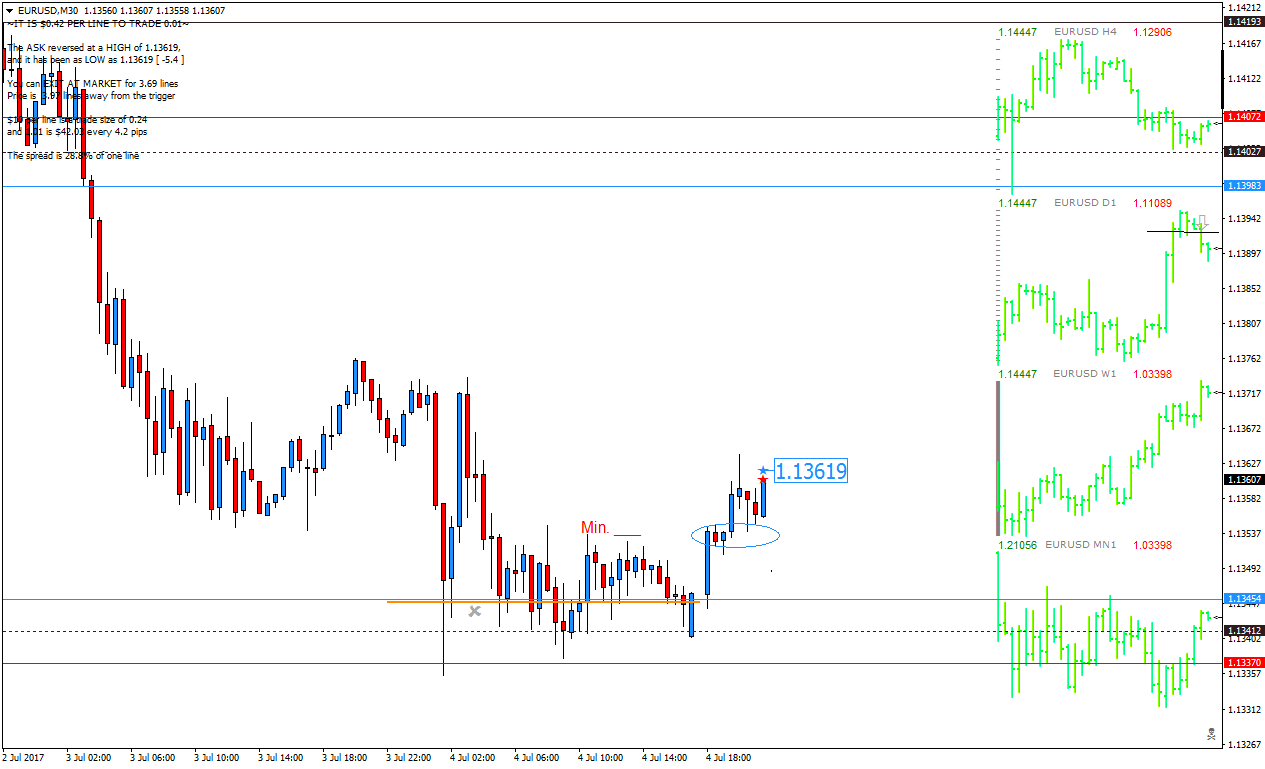Click the EURUSD MN1 mini chart label
The height and width of the screenshot is (769, 1265).
pos(1081,545)
